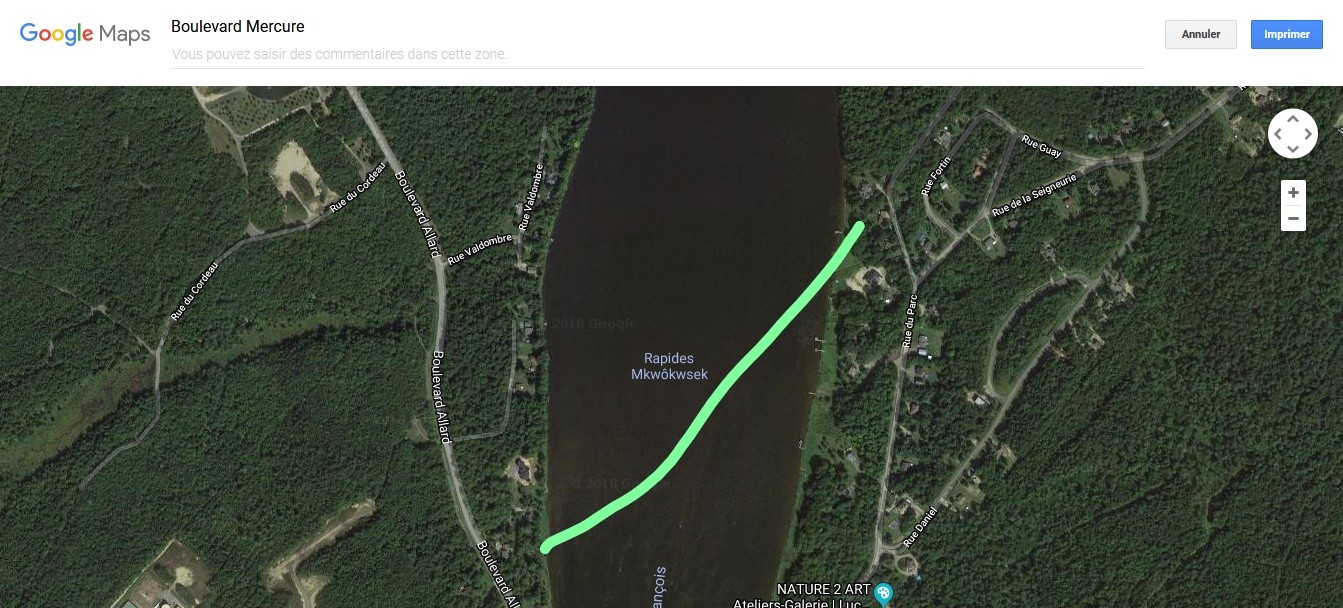Click the Google Maps logo

(x=85, y=34)
